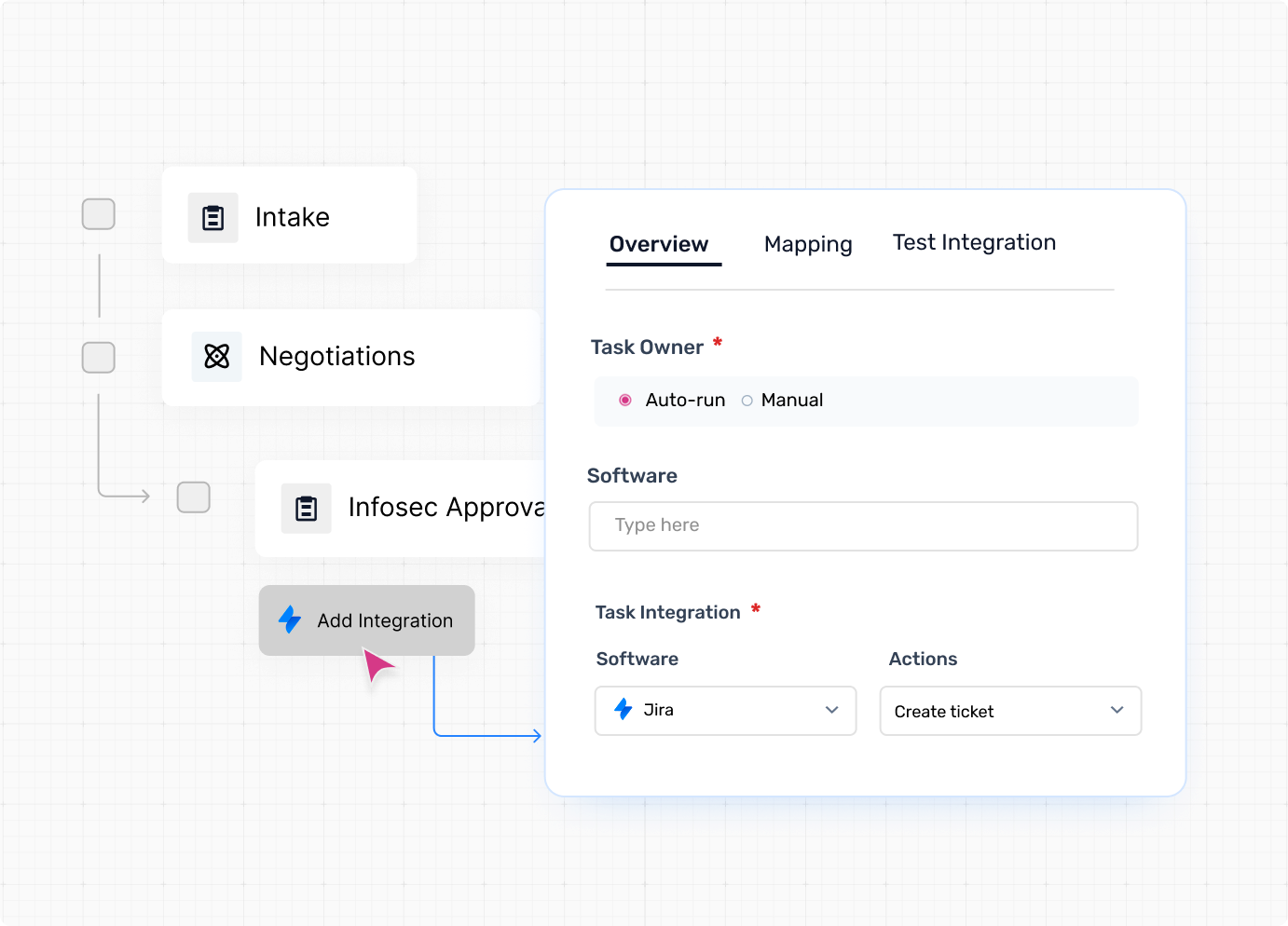Check the box beside Infosec Approval step
The width and height of the screenshot is (1288, 926).
[194, 497]
